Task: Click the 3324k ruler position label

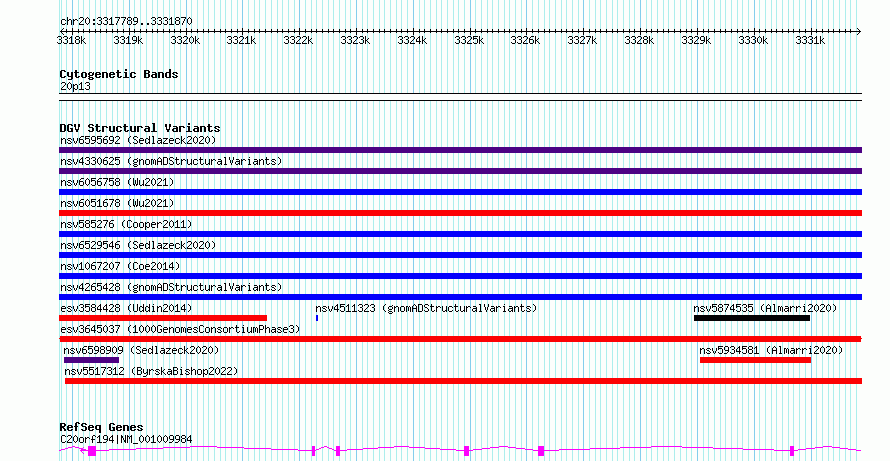Action: pyautogui.click(x=412, y=40)
